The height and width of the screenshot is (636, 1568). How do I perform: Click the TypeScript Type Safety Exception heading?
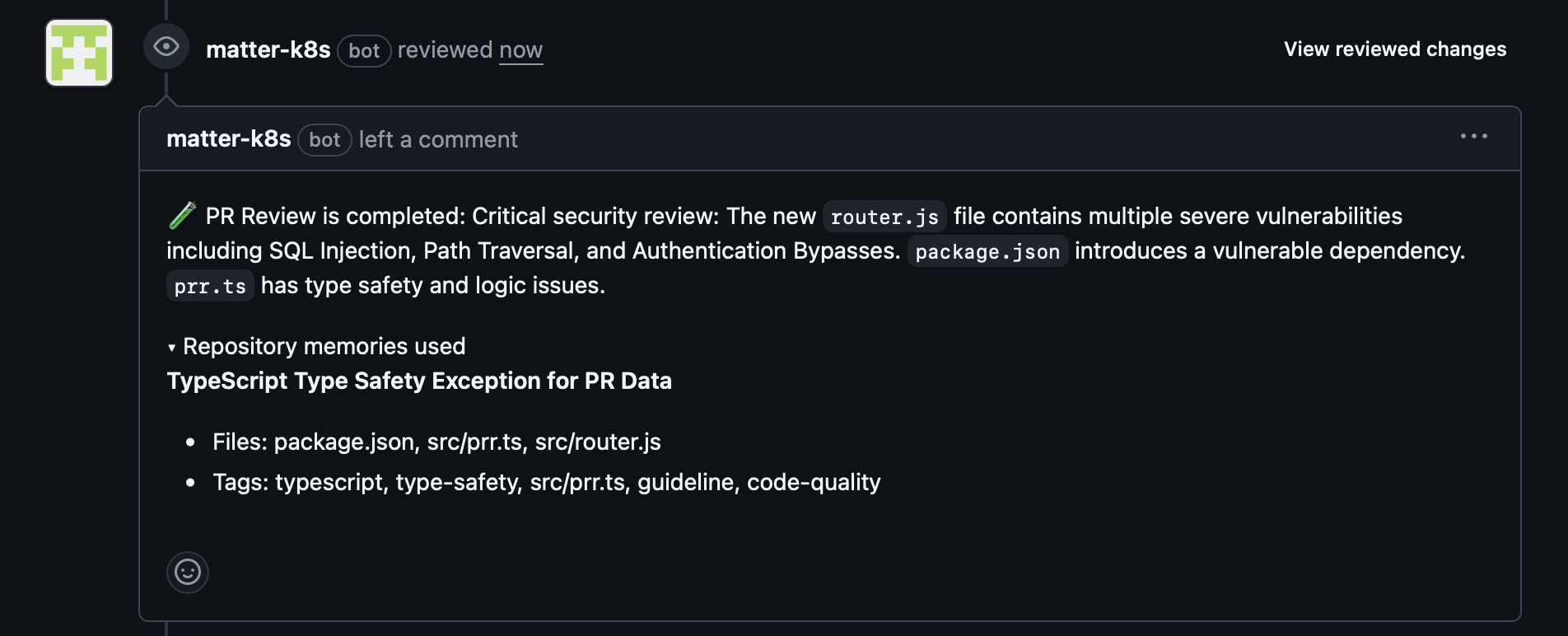[x=419, y=381]
